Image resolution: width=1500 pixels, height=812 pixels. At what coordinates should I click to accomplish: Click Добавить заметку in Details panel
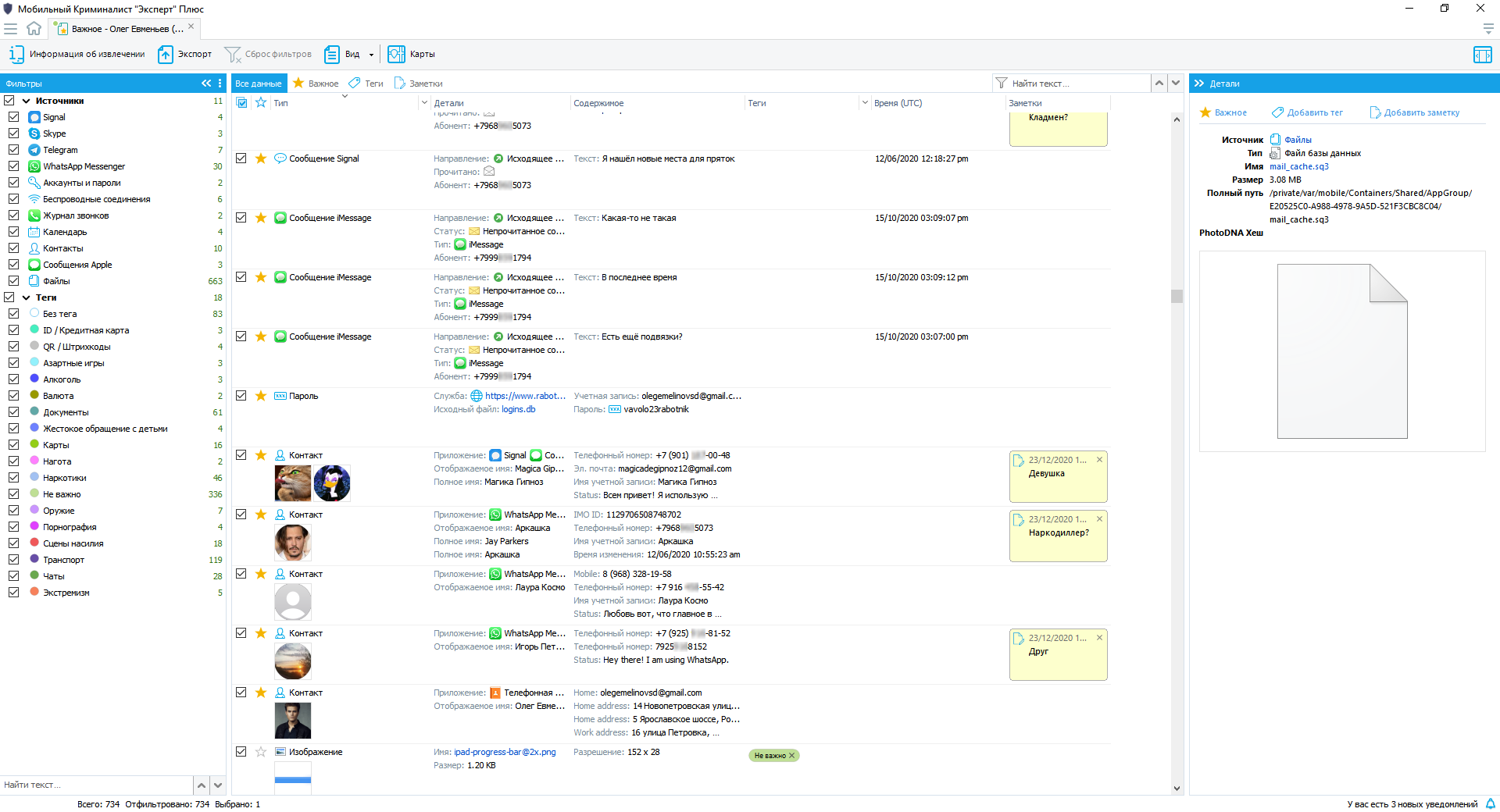1415,112
